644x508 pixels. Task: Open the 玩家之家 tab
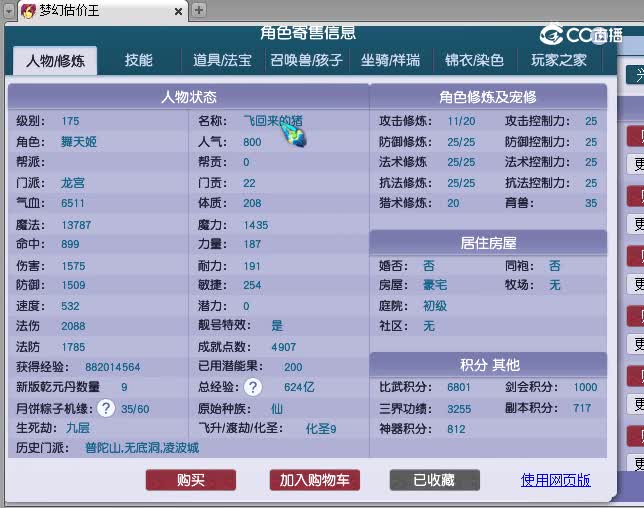[559, 60]
